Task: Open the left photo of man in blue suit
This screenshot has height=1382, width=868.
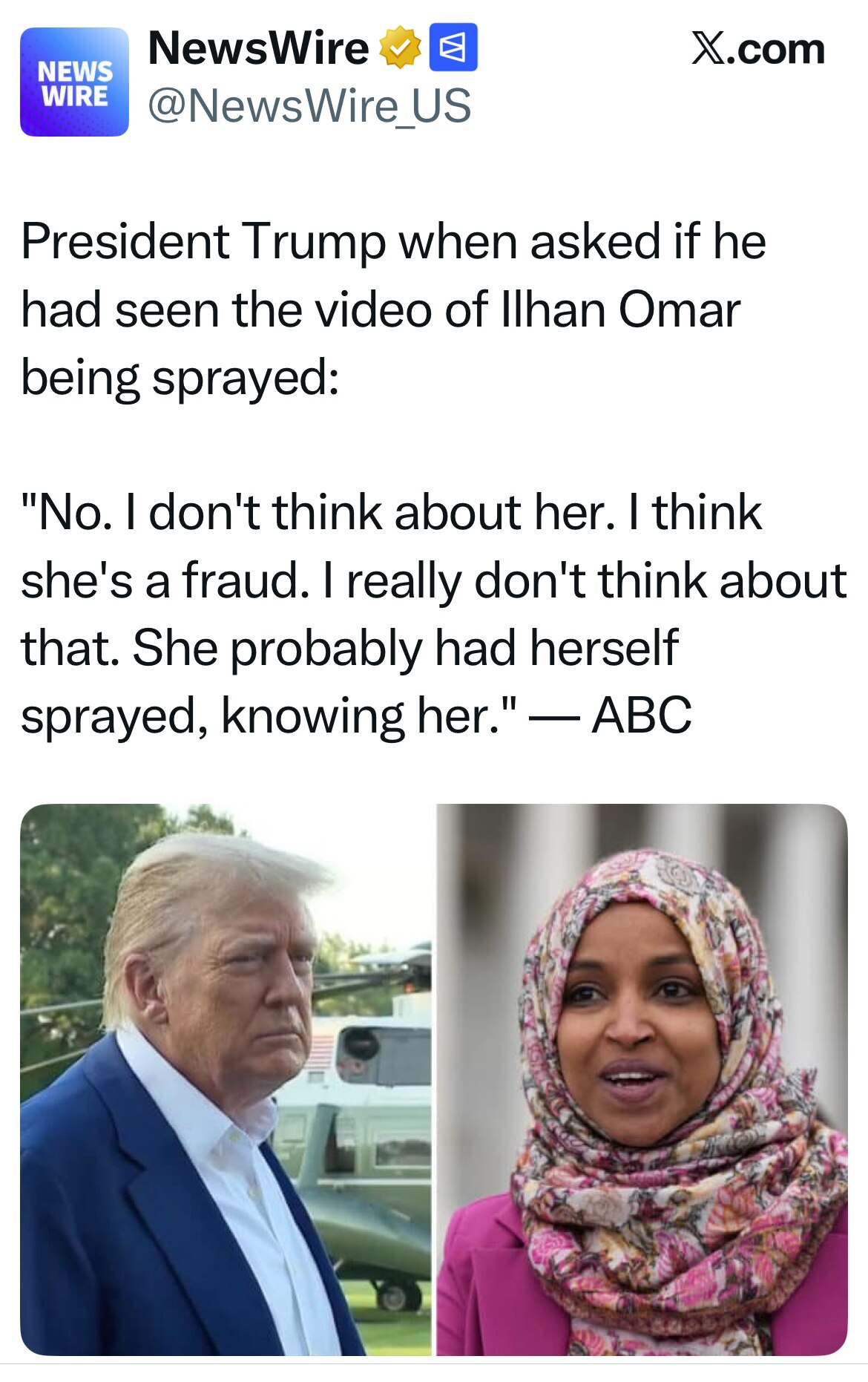Action: tap(226, 1080)
